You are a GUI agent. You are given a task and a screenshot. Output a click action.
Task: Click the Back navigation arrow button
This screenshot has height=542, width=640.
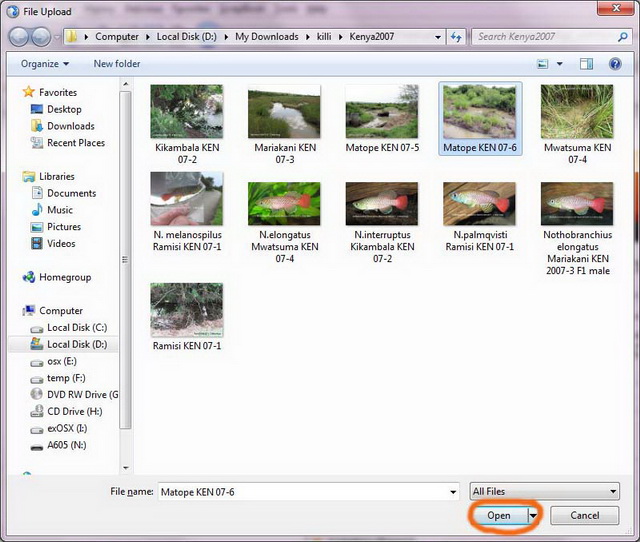(x=19, y=37)
